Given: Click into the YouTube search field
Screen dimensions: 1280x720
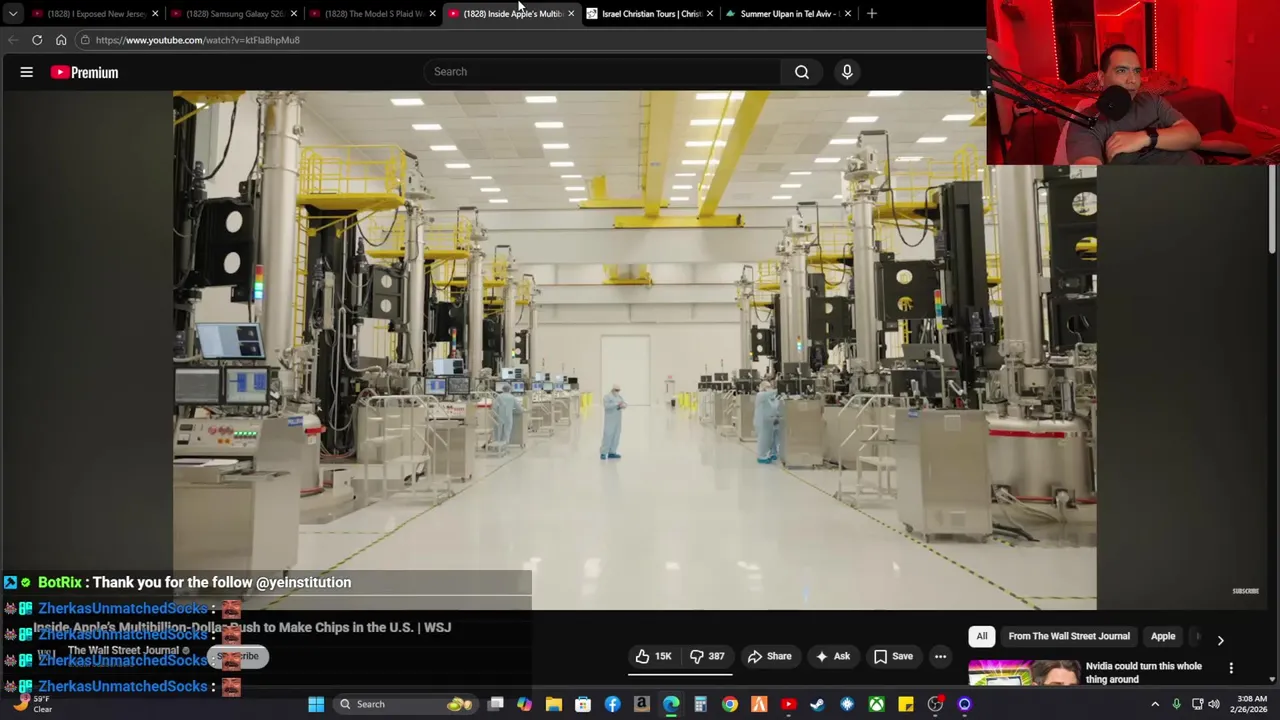Looking at the screenshot, I should click(602, 72).
